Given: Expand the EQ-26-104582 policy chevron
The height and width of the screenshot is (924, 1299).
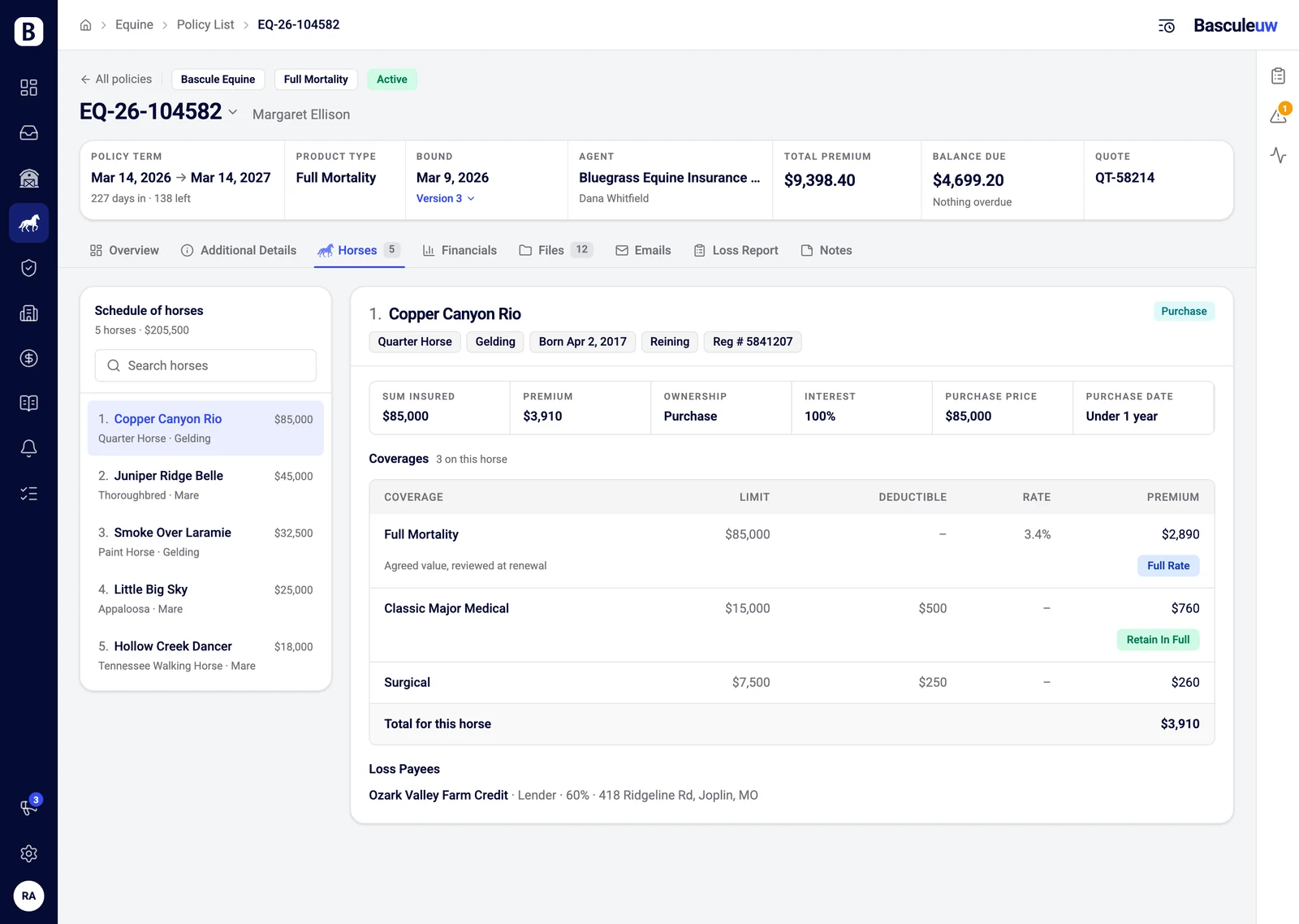Looking at the screenshot, I should 232,112.
